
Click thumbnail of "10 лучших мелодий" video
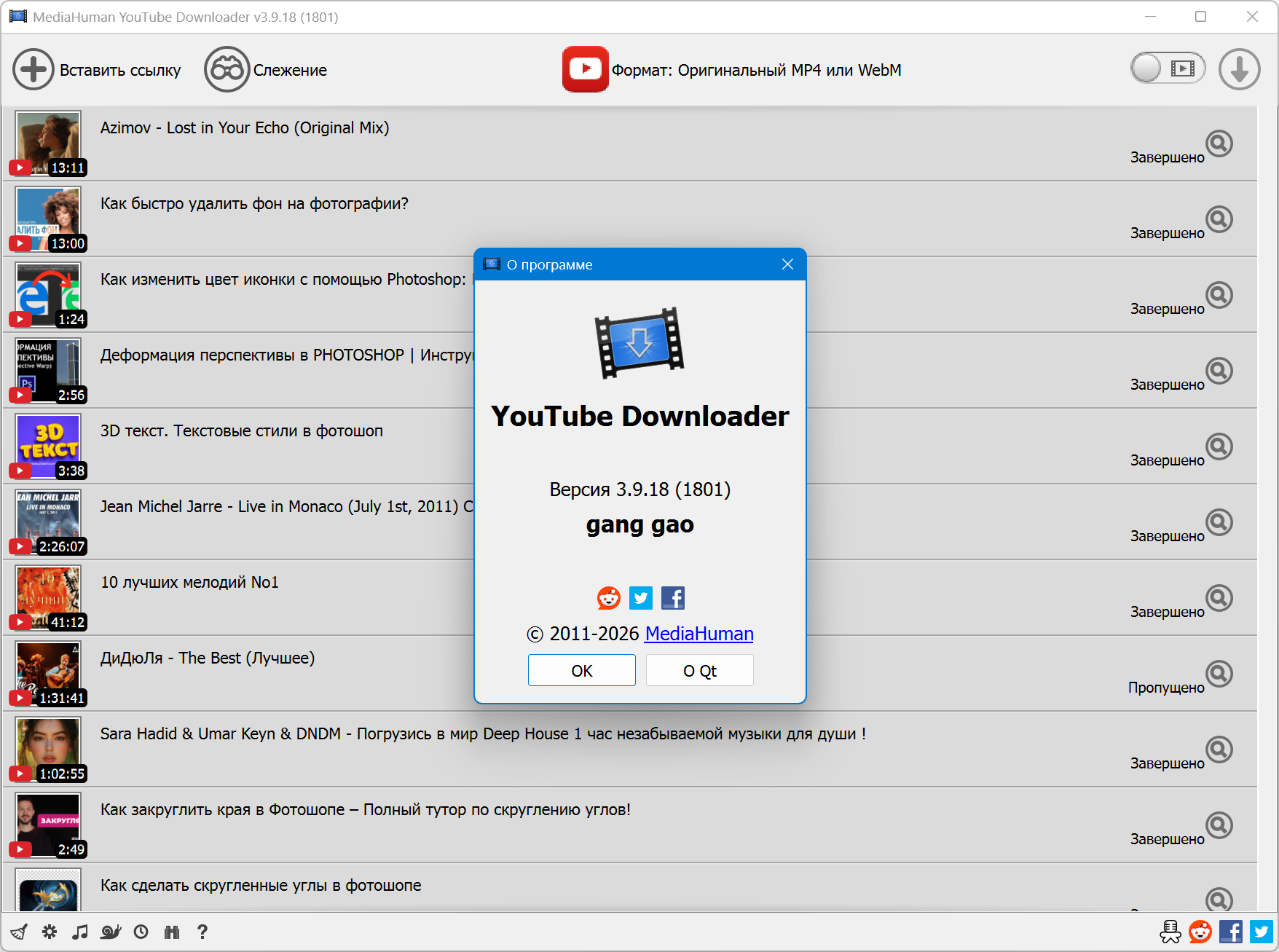point(48,598)
